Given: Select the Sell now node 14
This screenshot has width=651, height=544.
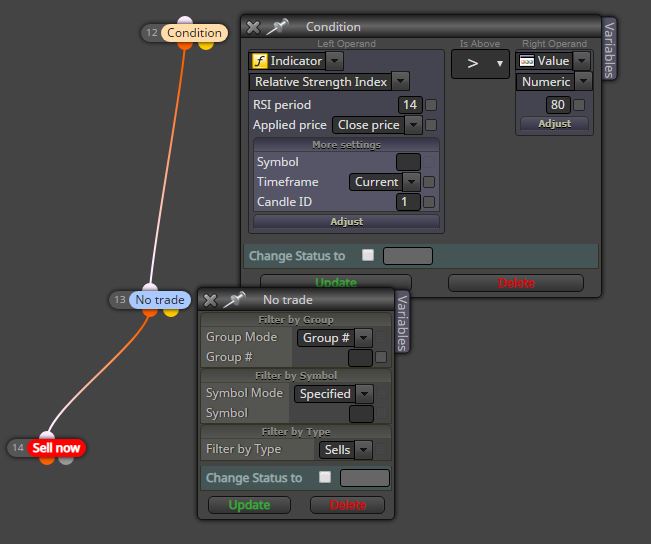Looking at the screenshot, I should pos(56,448).
